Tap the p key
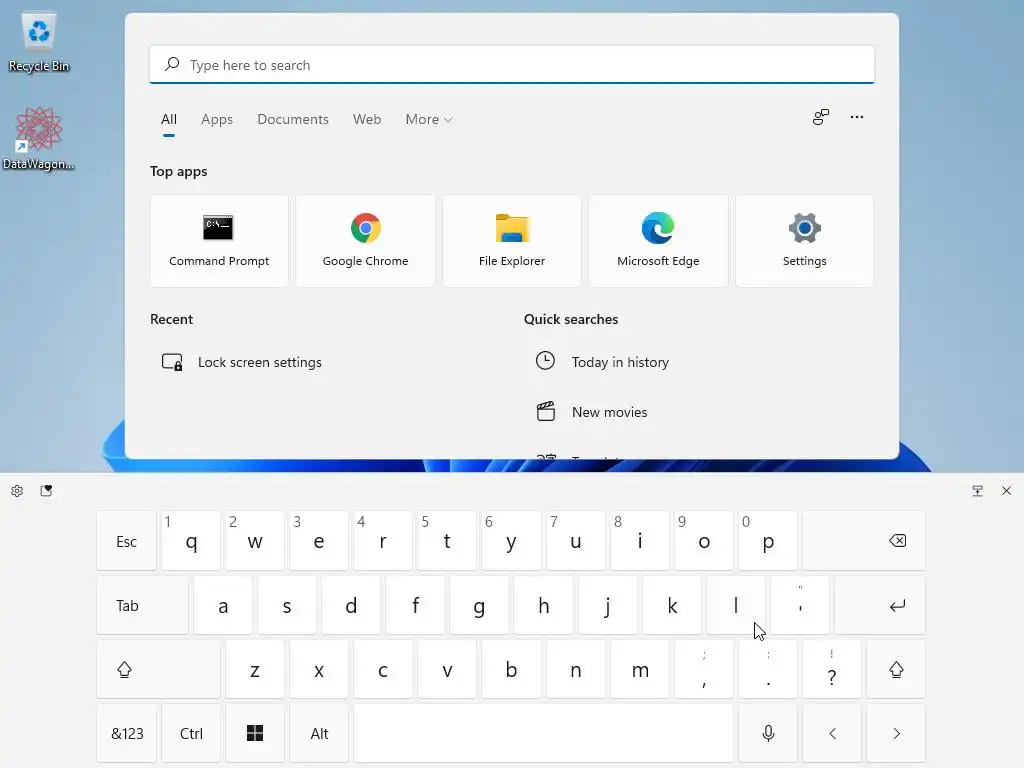This screenshot has width=1024, height=768. click(x=768, y=541)
